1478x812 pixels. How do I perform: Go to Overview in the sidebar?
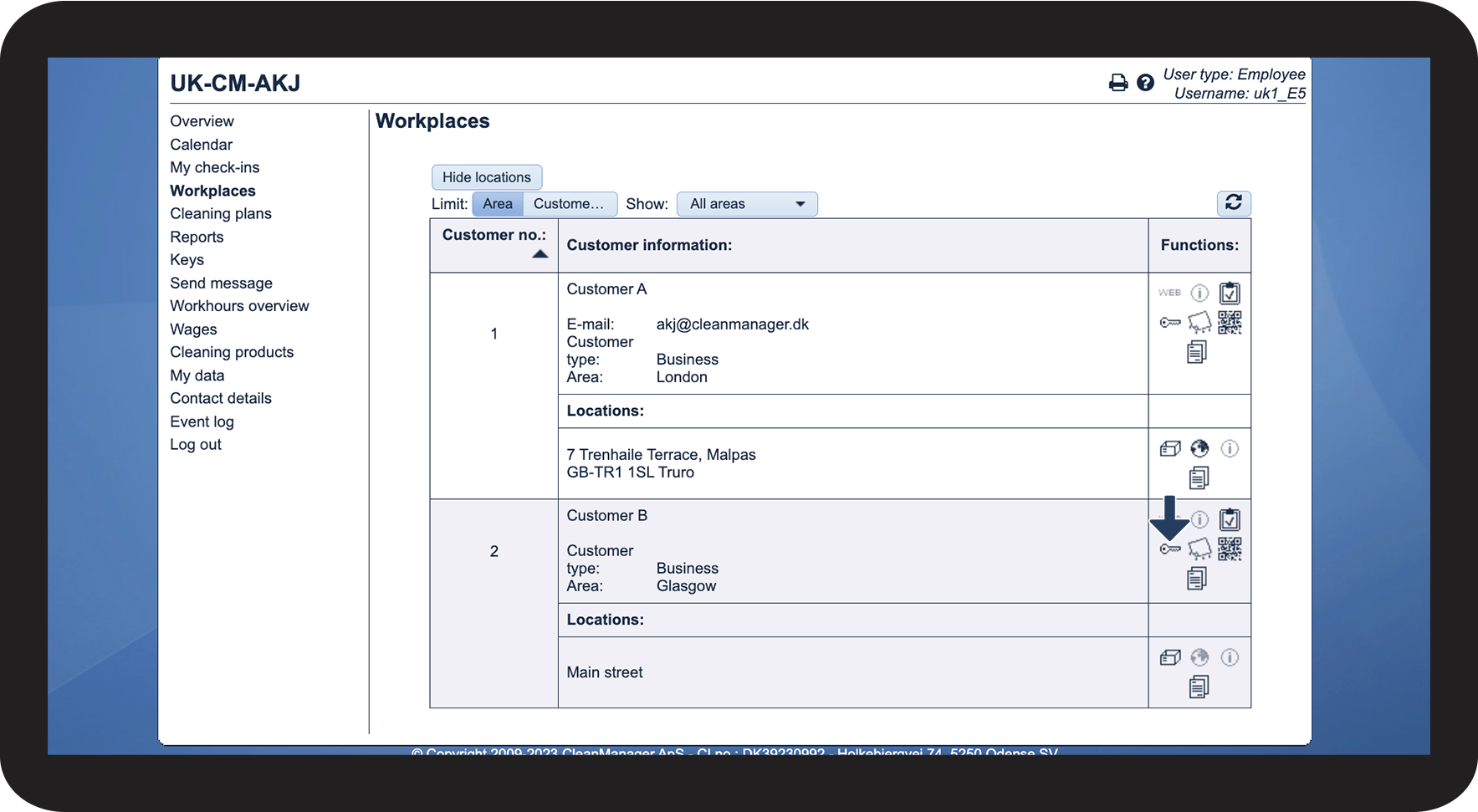click(202, 121)
